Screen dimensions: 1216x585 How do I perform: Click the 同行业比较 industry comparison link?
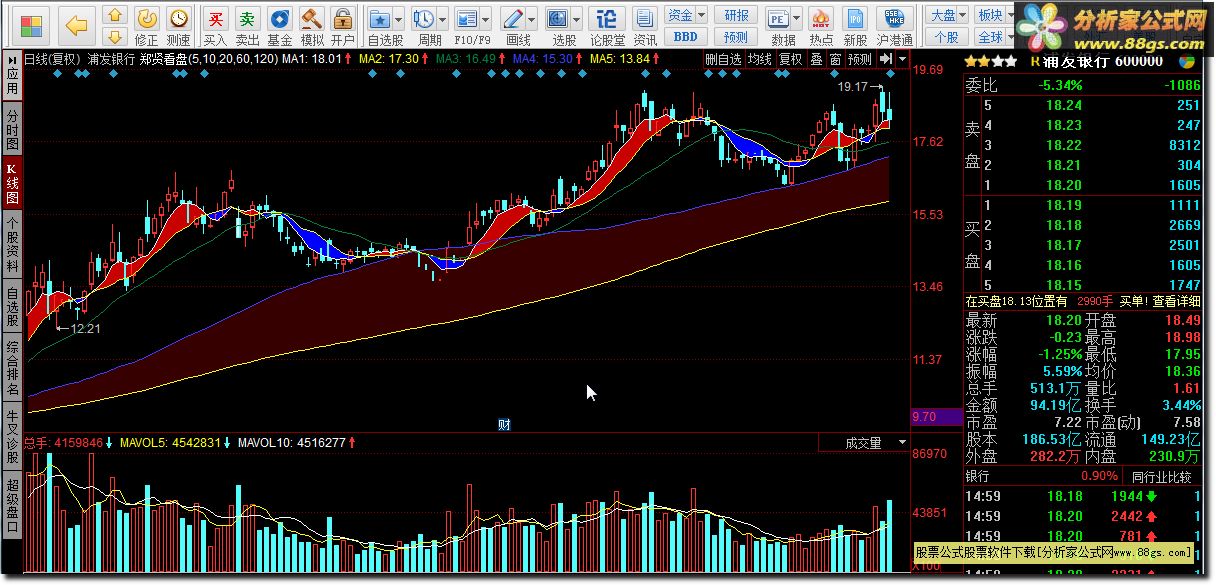click(1163, 477)
